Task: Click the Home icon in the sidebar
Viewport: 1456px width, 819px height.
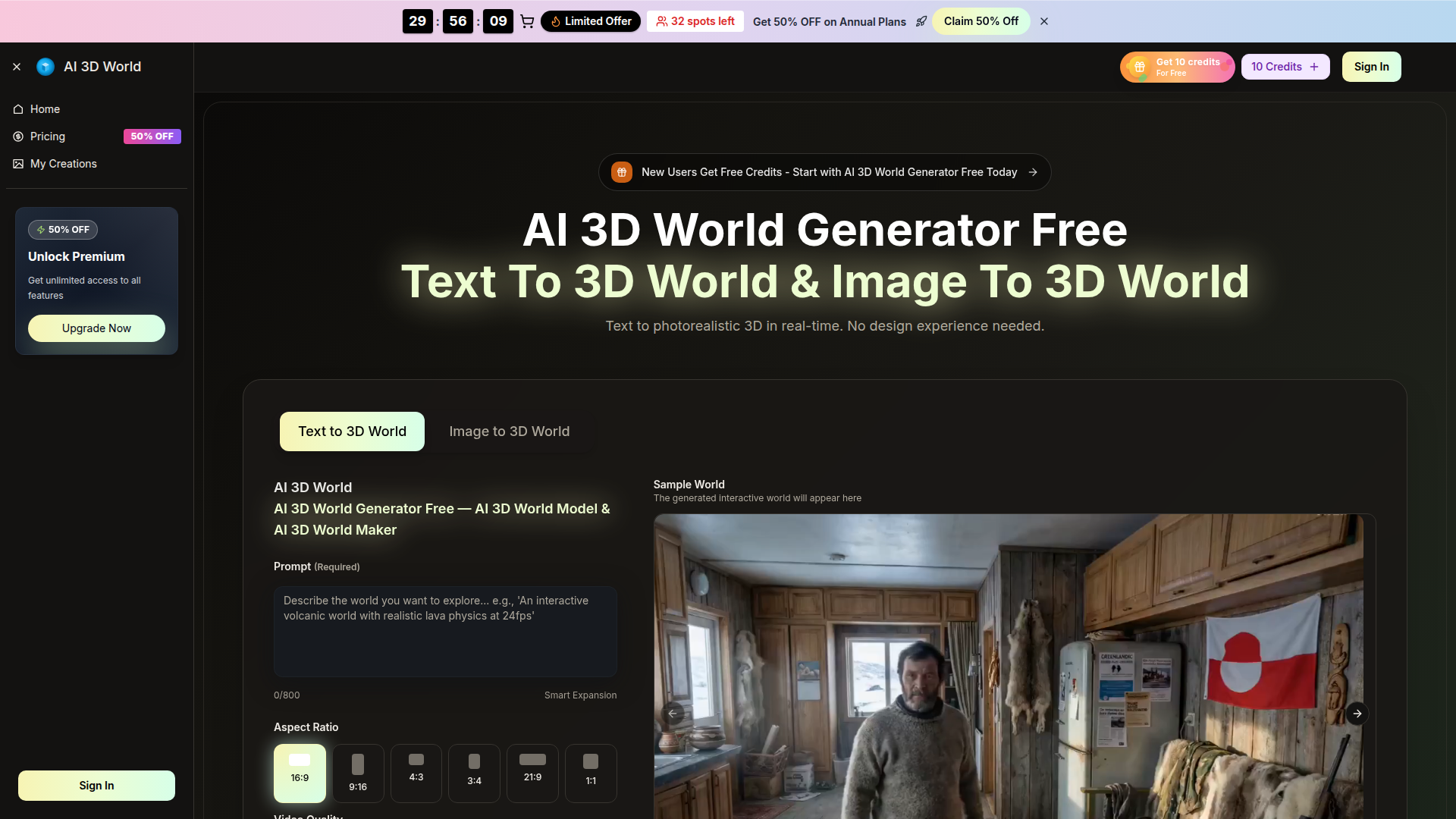Action: [18, 109]
